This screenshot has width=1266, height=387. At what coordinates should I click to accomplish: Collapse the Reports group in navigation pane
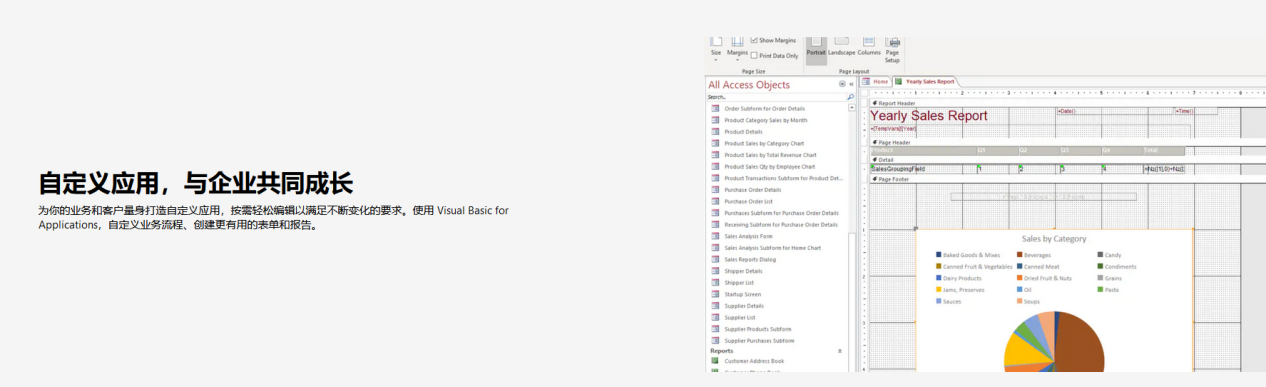pyautogui.click(x=840, y=351)
